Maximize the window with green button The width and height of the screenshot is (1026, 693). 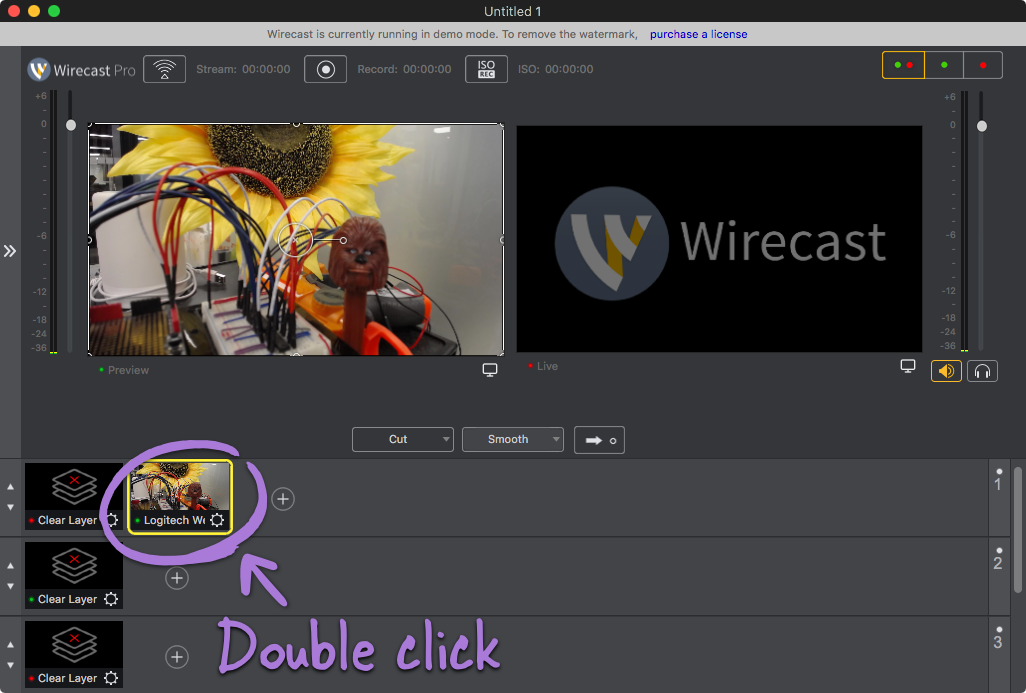[54, 11]
